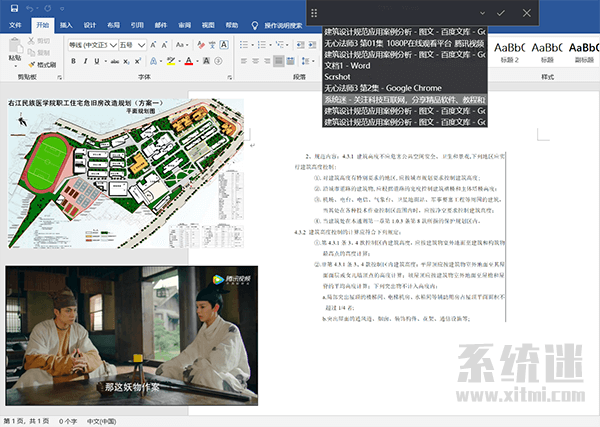600x427 pixels.
Task: Apply character shading
Action: point(206,61)
